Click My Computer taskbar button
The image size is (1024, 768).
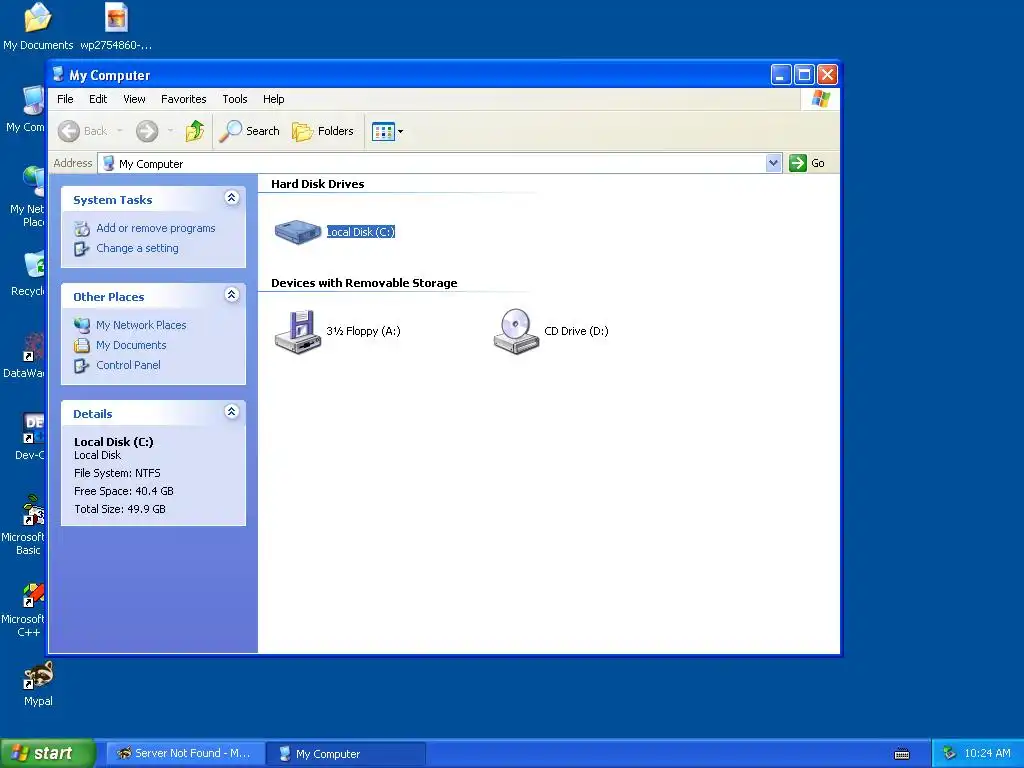click(x=346, y=754)
